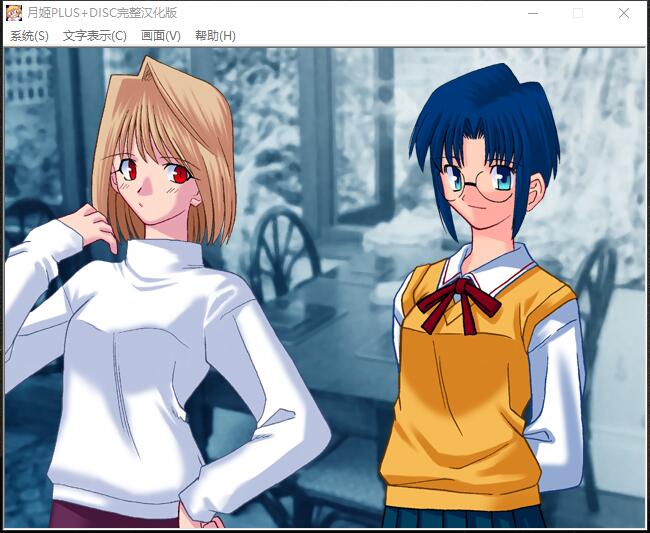The width and height of the screenshot is (650, 533).
Task: Minimize the 月姬PLUS+DISC window
Action: click(x=531, y=14)
